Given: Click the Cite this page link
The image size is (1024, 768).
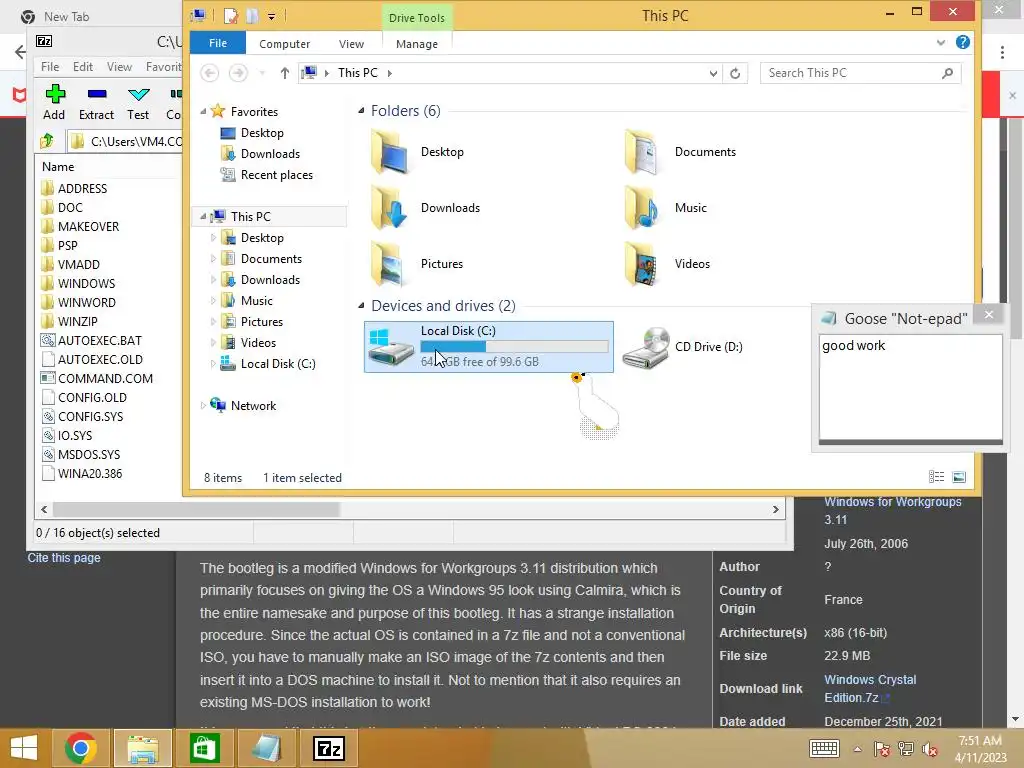Looking at the screenshot, I should (x=64, y=558).
